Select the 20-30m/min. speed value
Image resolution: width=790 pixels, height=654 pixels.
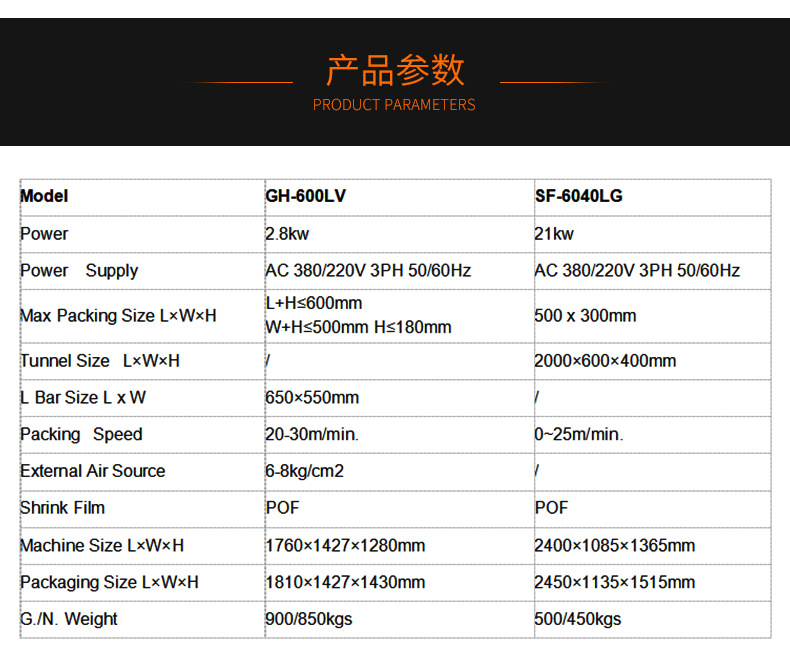312,435
